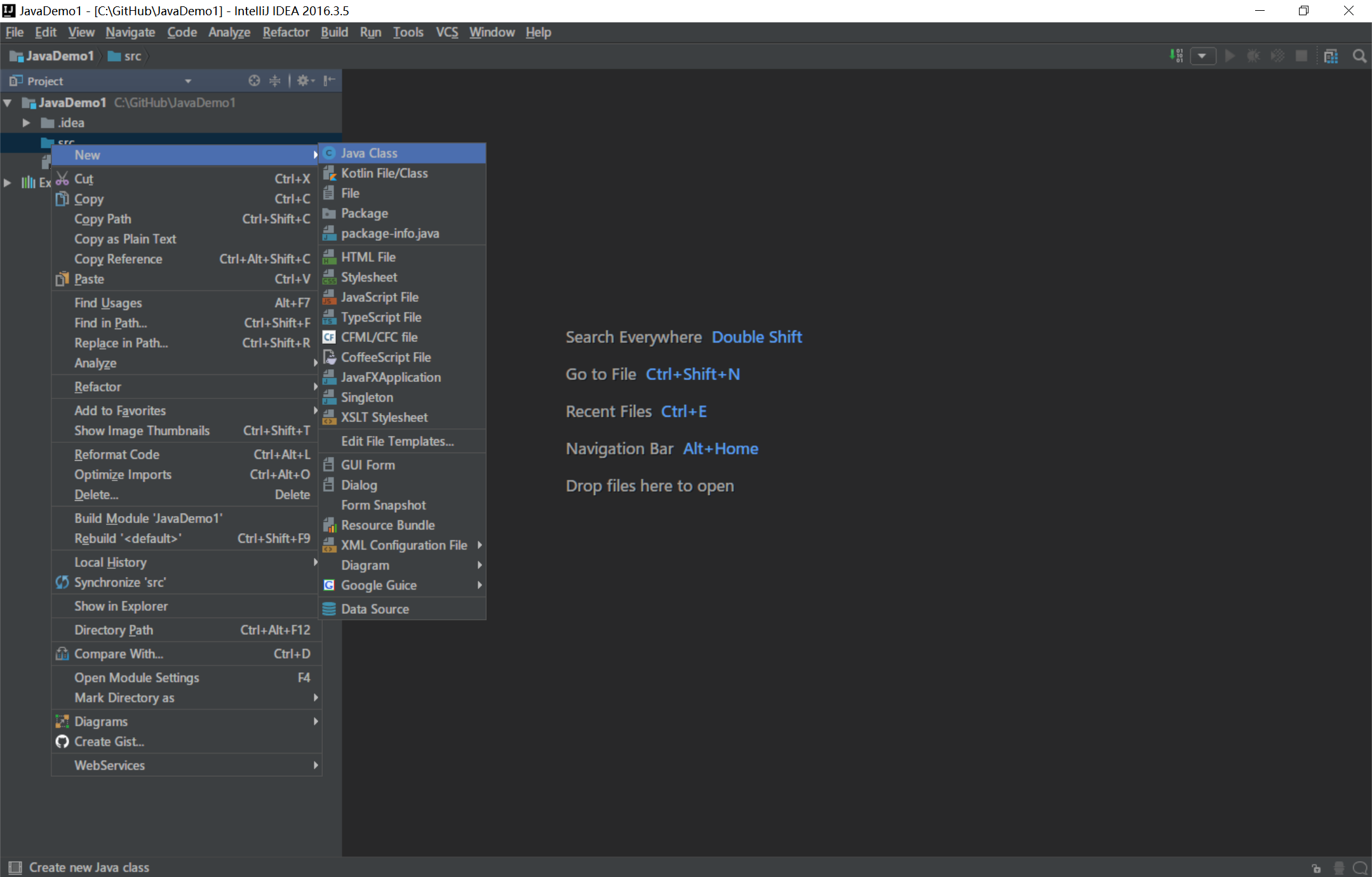This screenshot has width=1372, height=877.
Task: Click the GUI Form icon
Action: point(329,465)
